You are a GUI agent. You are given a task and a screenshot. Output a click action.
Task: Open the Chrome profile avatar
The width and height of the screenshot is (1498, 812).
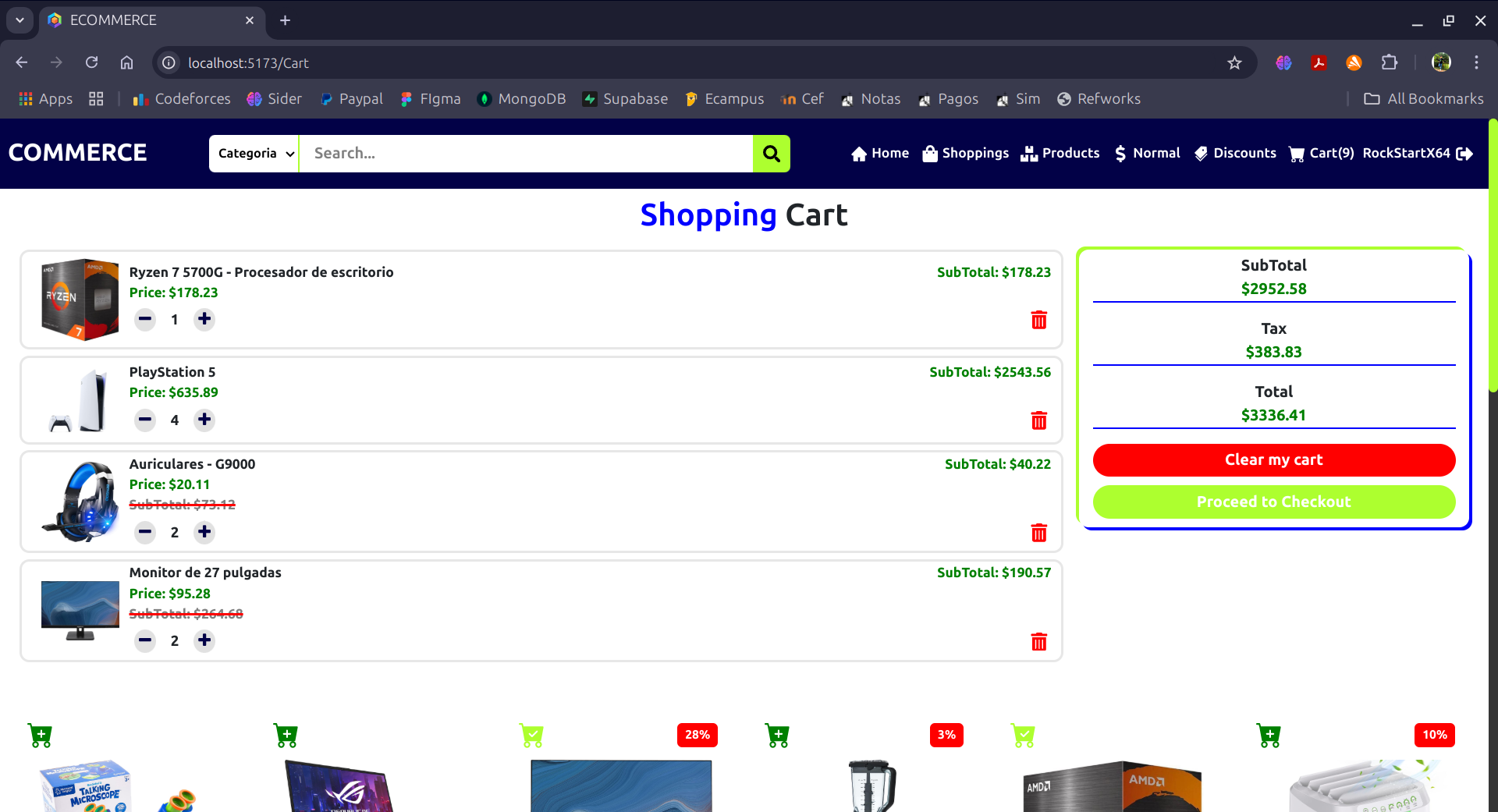(1441, 62)
